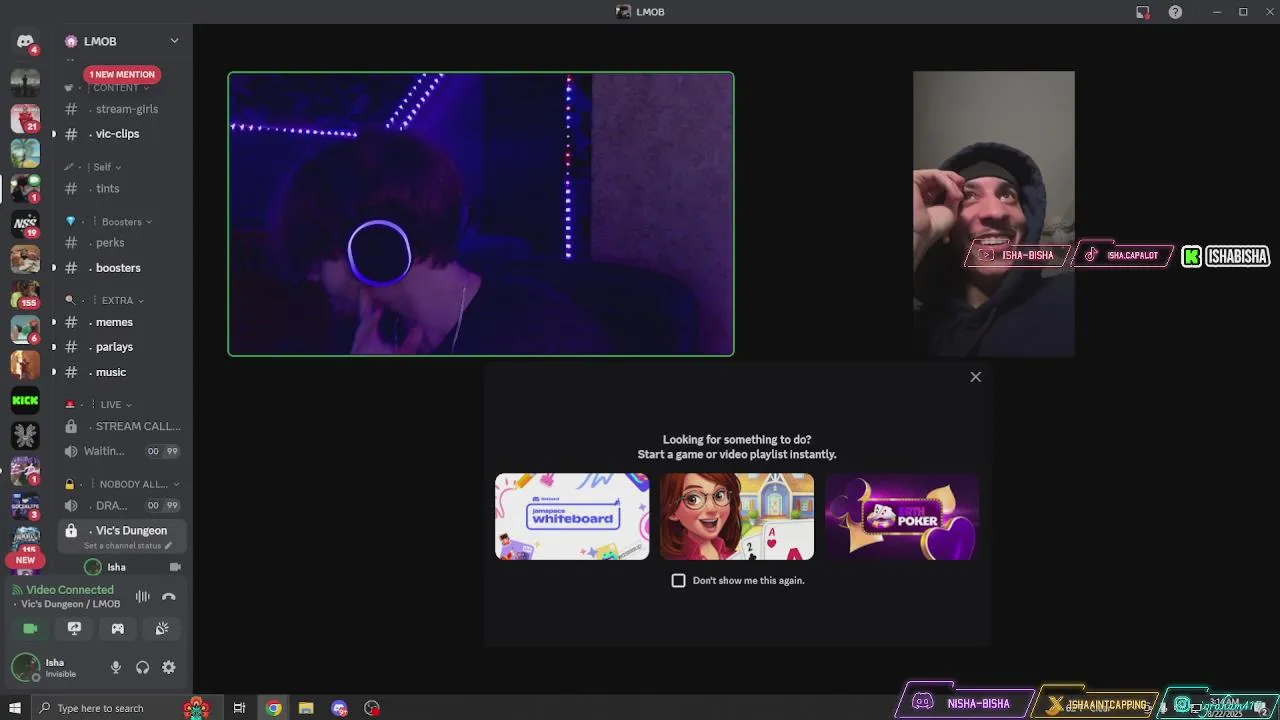Open File Explorer from the taskbar
This screenshot has width=1280, height=720.
click(306, 708)
